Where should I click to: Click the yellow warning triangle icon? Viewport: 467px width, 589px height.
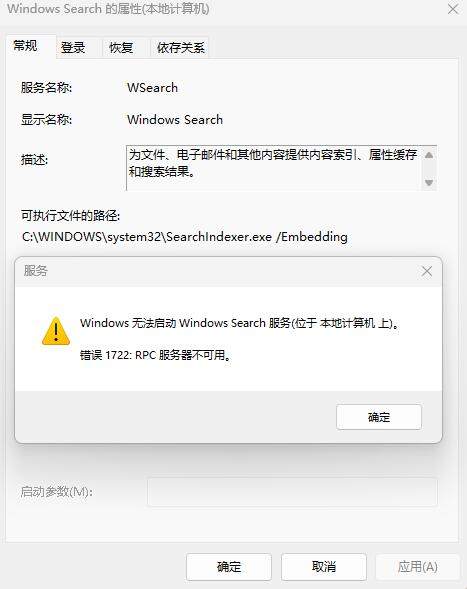tap(56, 331)
